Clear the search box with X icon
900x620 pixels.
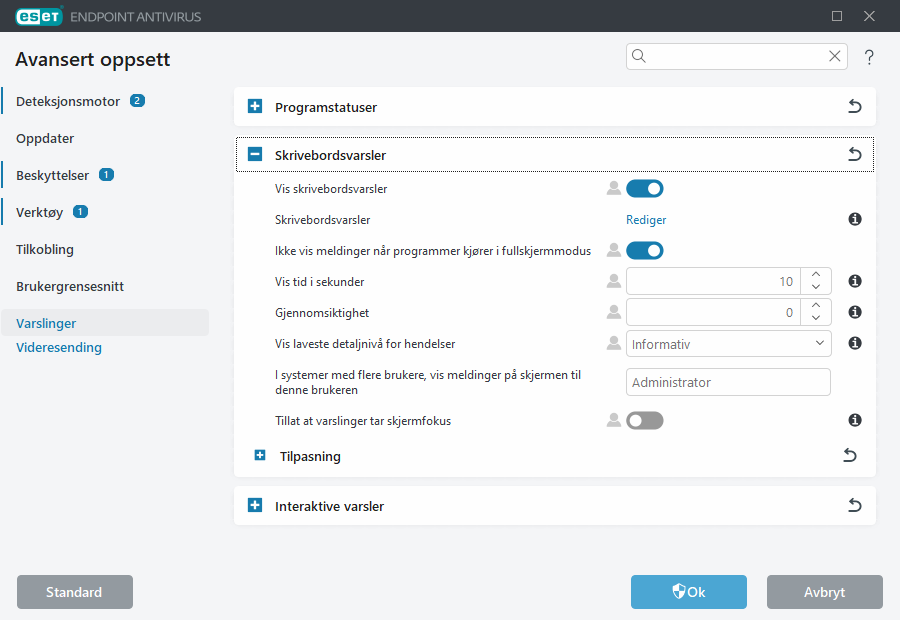835,56
